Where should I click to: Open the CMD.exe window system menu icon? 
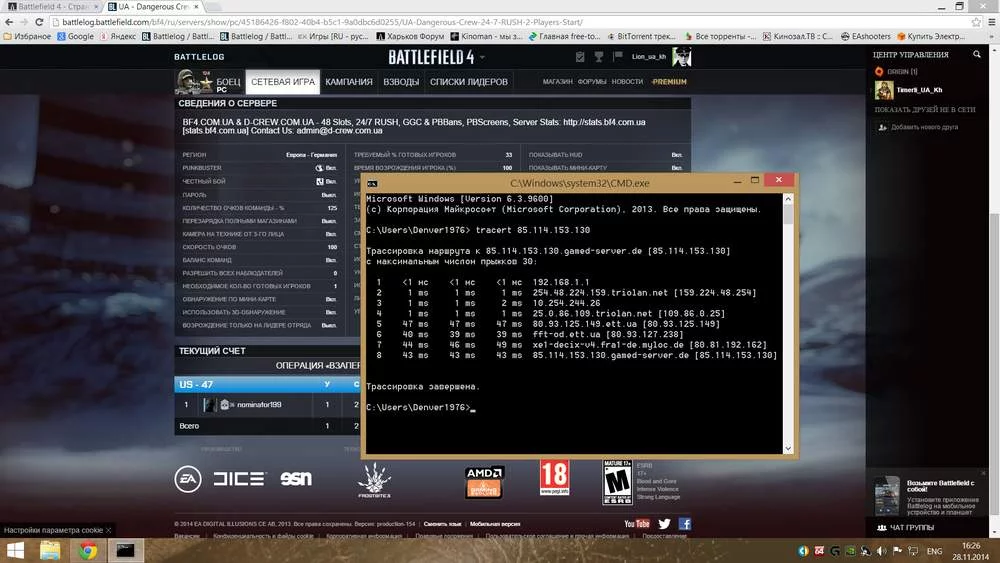coord(372,183)
